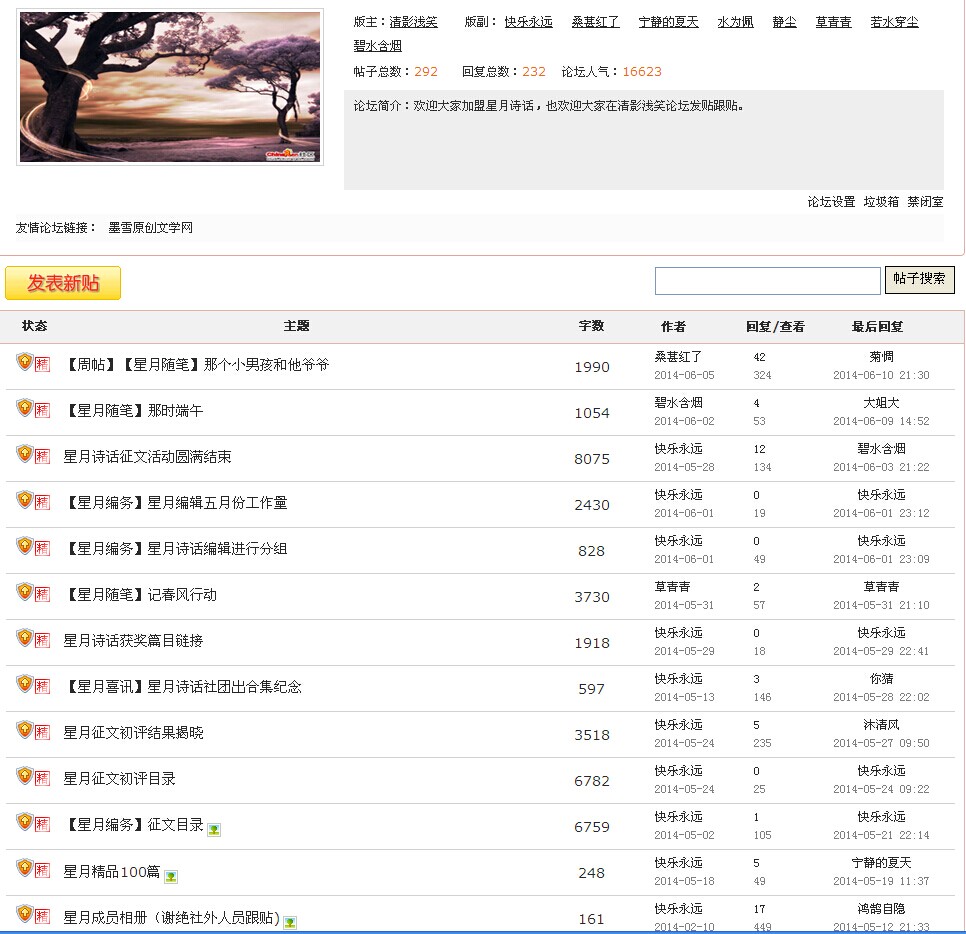This screenshot has height=934, width=966.
Task: Click shield icon beside 星月诗话编辑进行分组
Action: pyautogui.click(x=24, y=545)
